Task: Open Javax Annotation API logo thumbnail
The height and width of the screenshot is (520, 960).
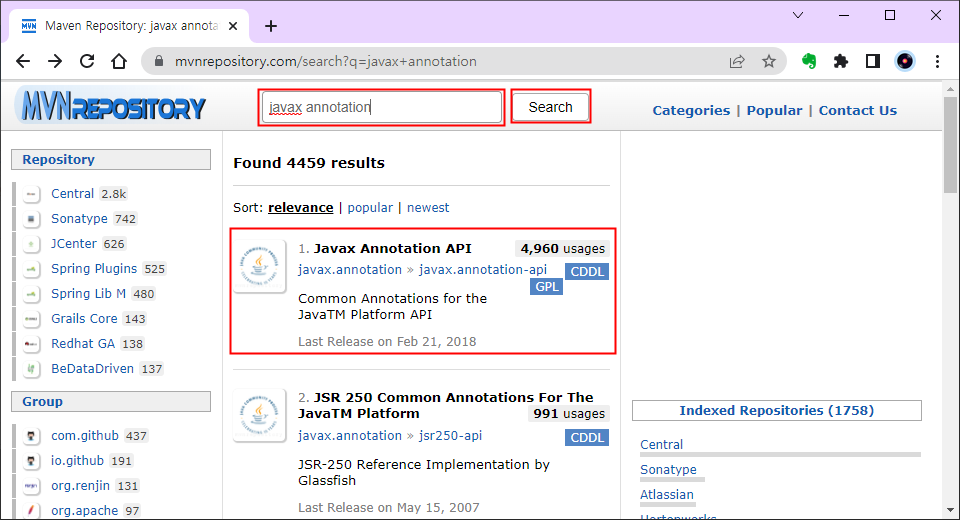Action: coord(260,266)
